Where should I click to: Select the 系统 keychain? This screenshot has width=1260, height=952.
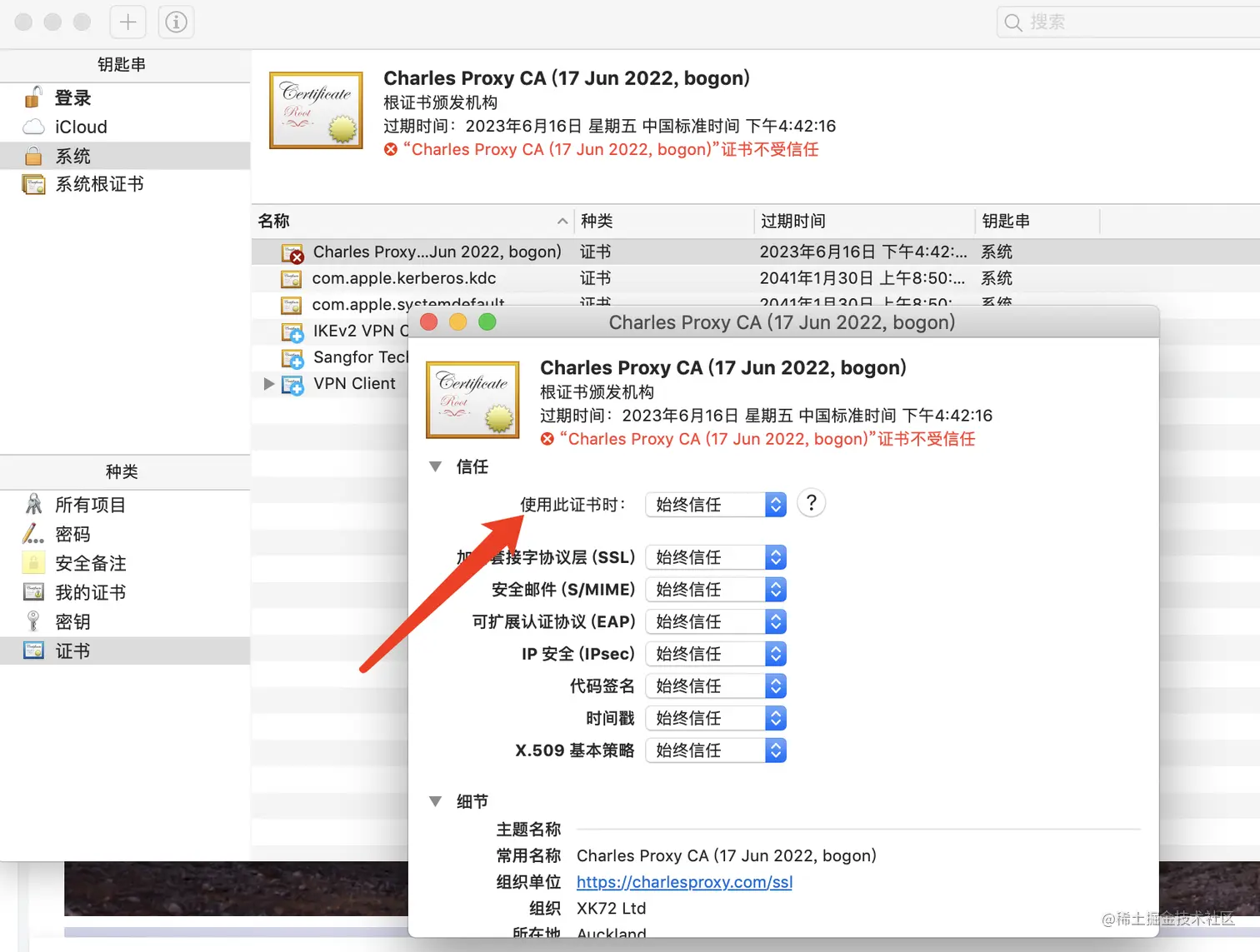125,156
